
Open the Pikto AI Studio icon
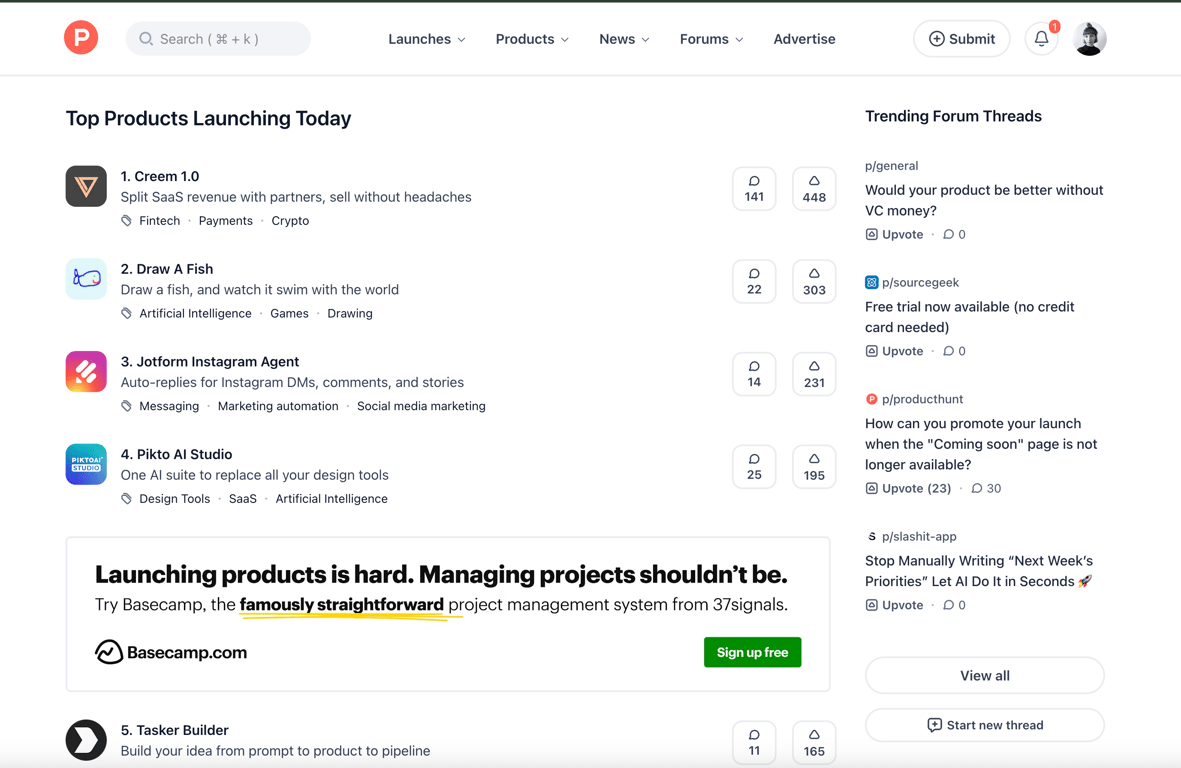pyautogui.click(x=86, y=464)
